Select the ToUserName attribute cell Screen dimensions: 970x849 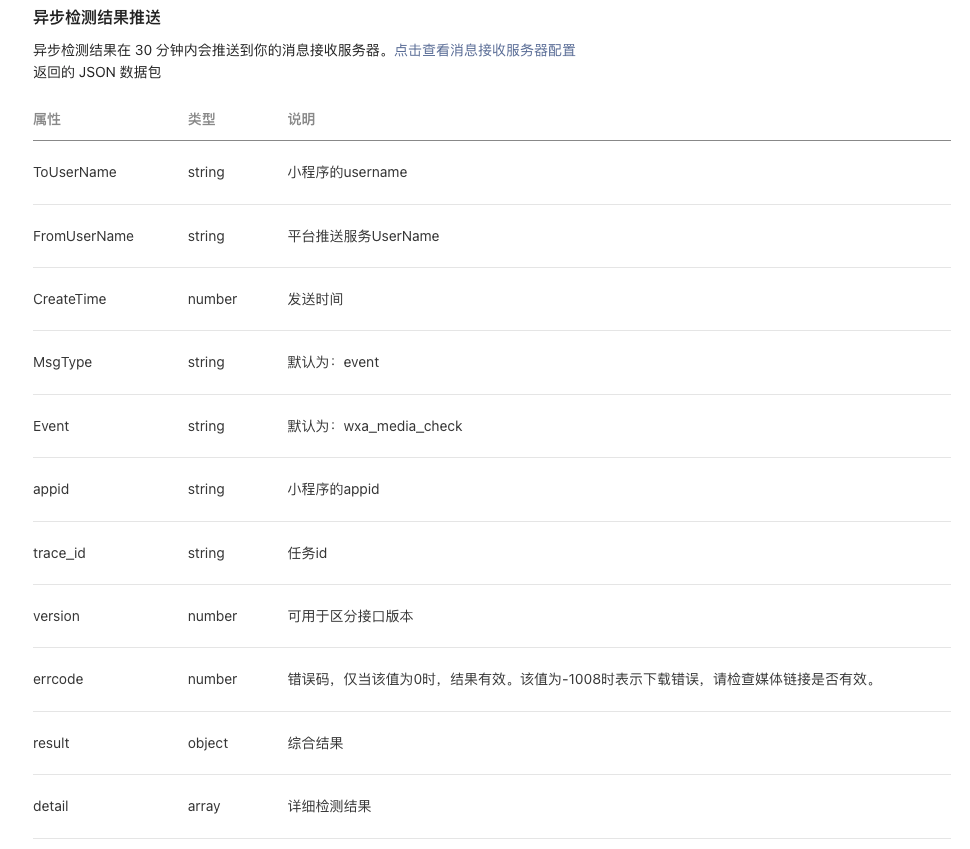pyautogui.click(x=75, y=172)
